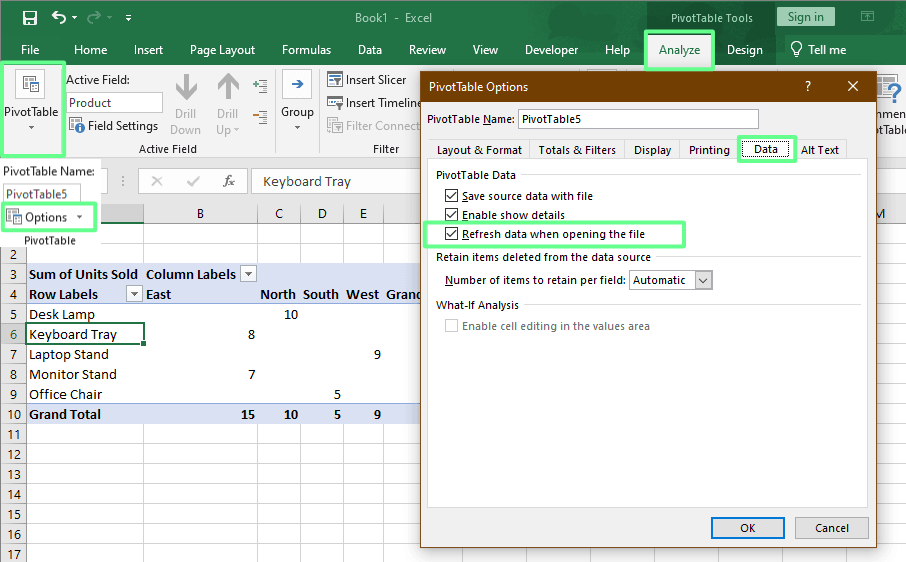The width and height of the screenshot is (906, 562).
Task: Uncheck Save source data with file
Action: click(x=452, y=196)
